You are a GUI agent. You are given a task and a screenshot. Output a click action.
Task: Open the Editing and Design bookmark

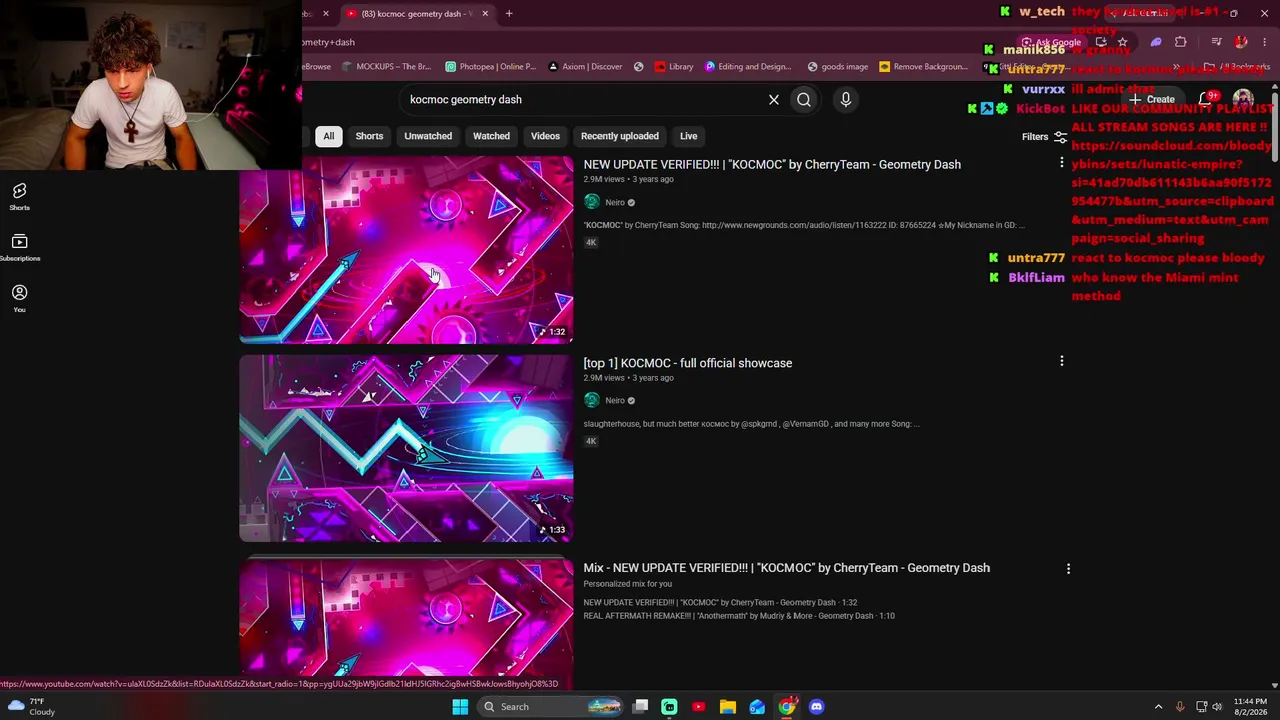748,67
